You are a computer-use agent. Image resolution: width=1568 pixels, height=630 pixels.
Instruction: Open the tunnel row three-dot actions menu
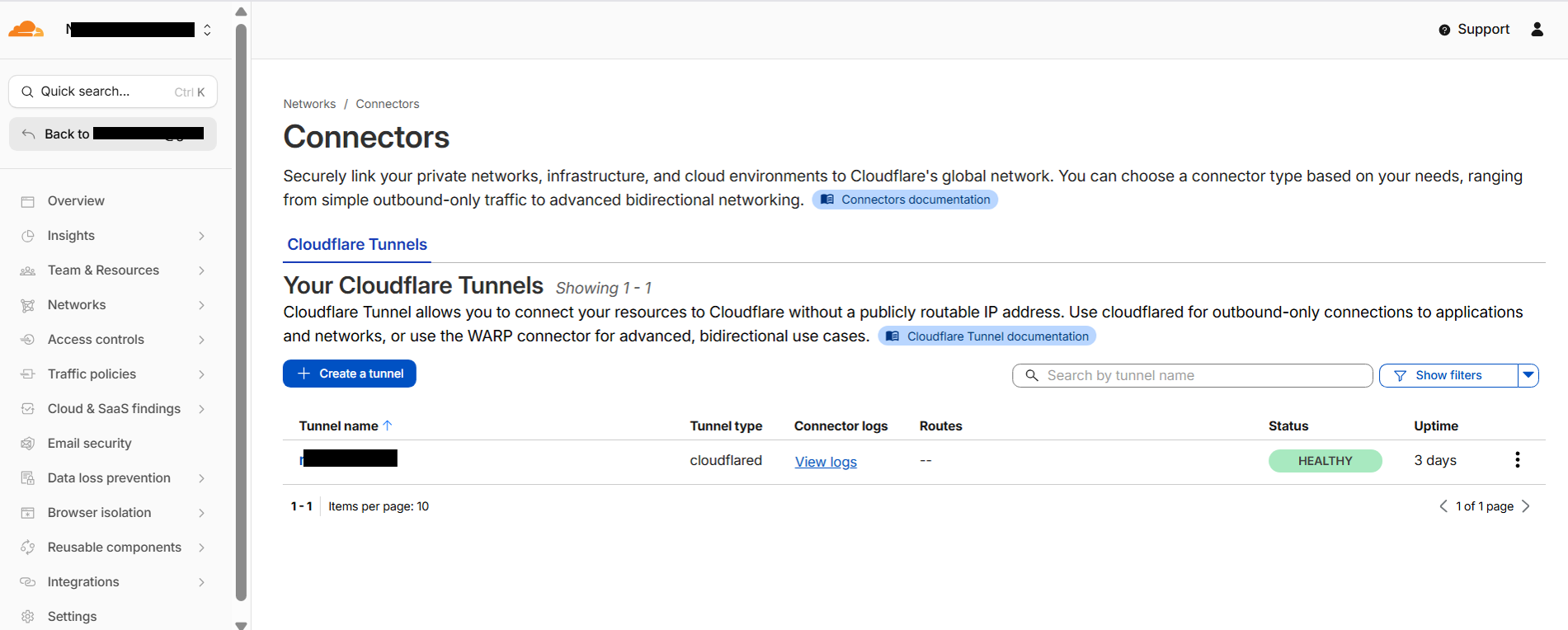pyautogui.click(x=1517, y=460)
